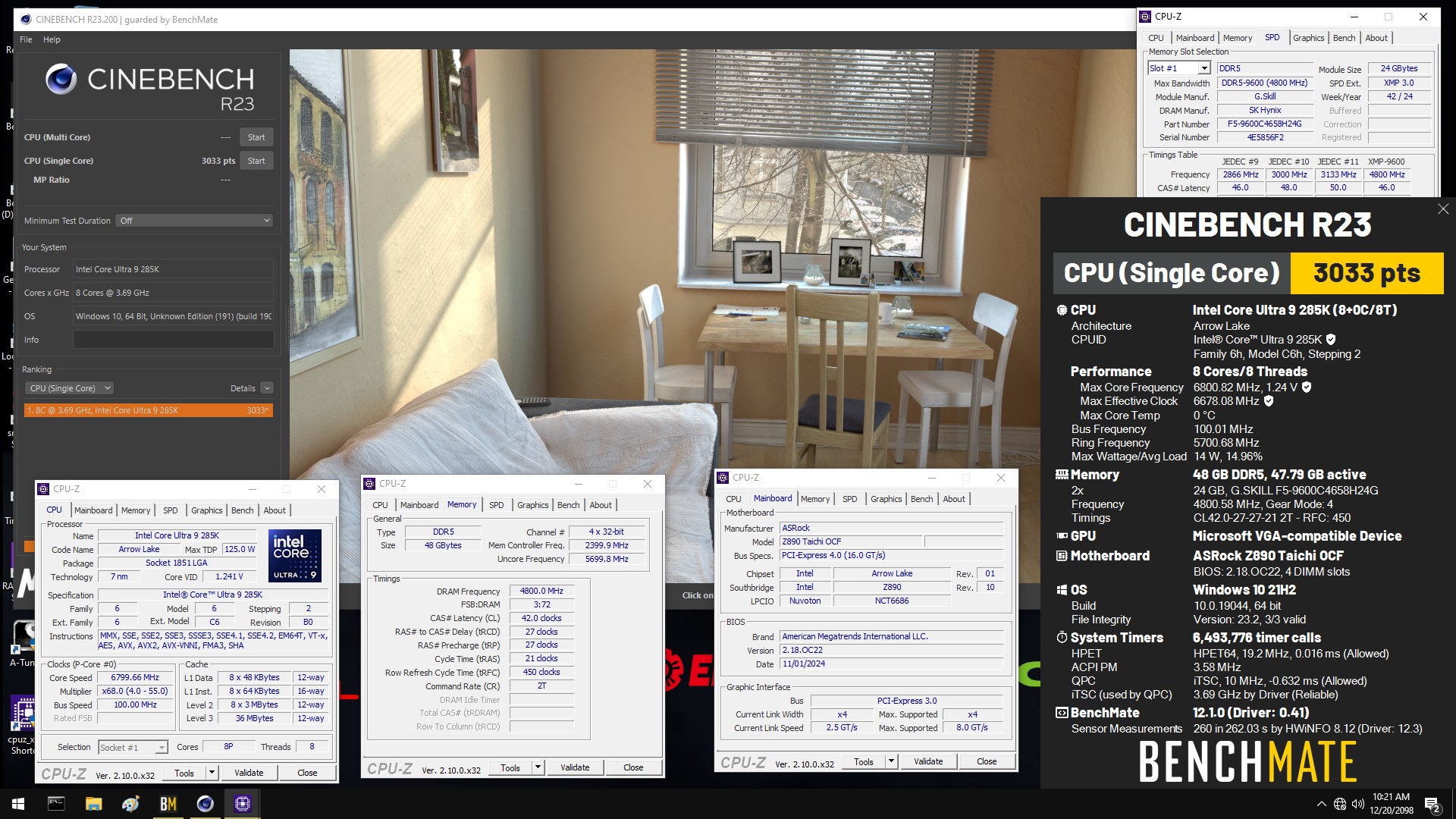Open Cinebench File menu
This screenshot has width=1456, height=819.
point(26,39)
